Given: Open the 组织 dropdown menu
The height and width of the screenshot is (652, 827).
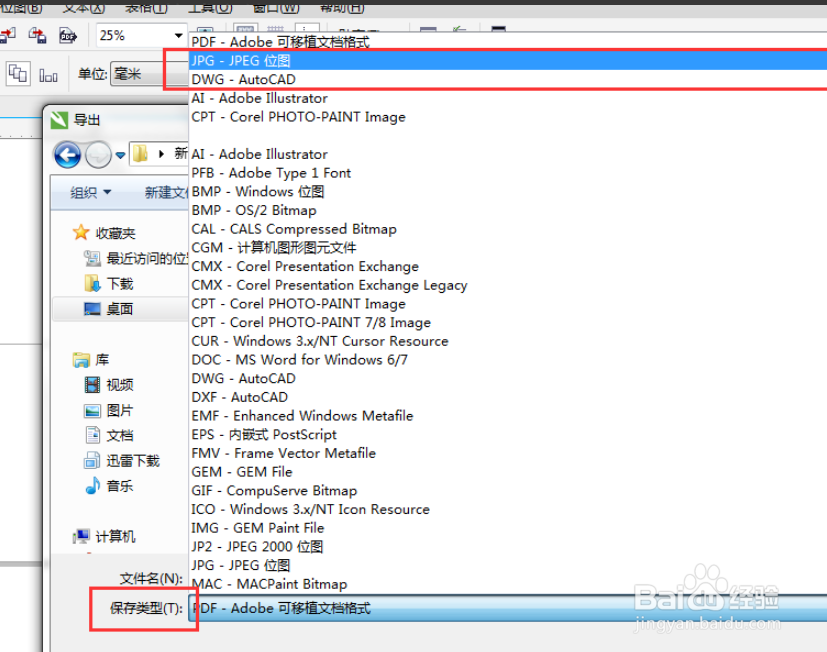Looking at the screenshot, I should click(x=91, y=193).
